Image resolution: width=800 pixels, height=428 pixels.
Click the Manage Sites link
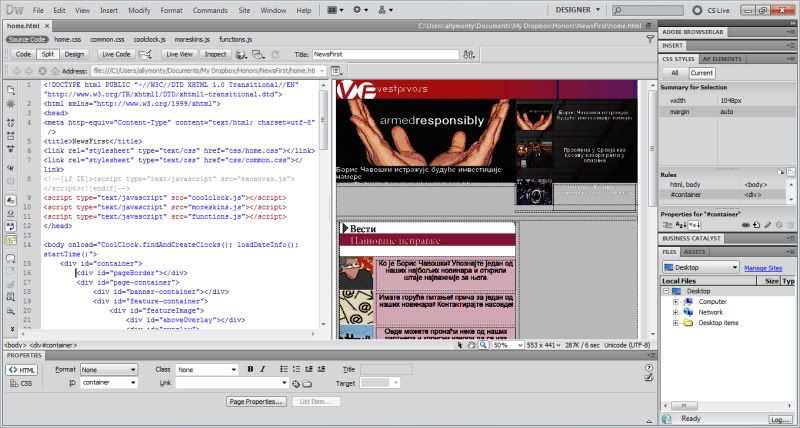click(762, 268)
